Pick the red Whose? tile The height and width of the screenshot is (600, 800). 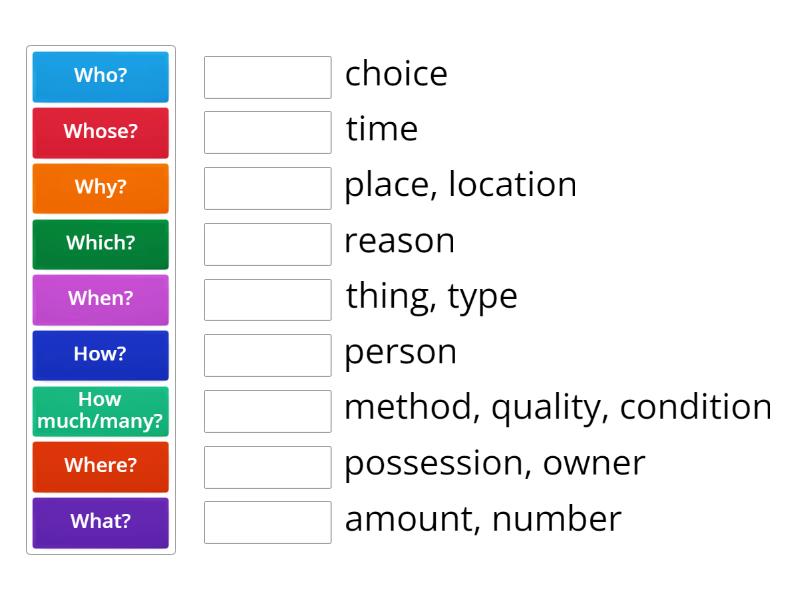[x=101, y=133]
